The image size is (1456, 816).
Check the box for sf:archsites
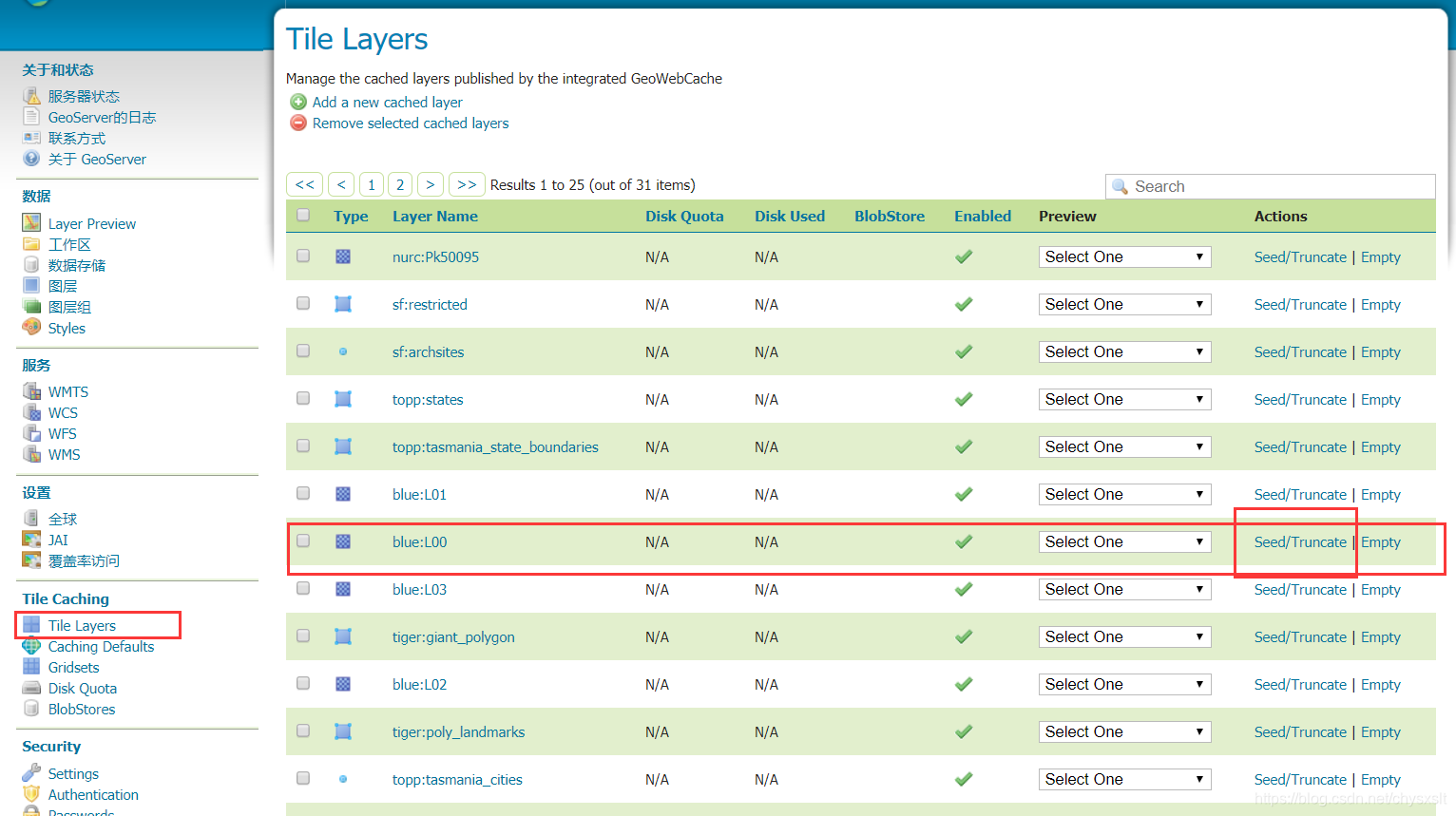[x=303, y=351]
